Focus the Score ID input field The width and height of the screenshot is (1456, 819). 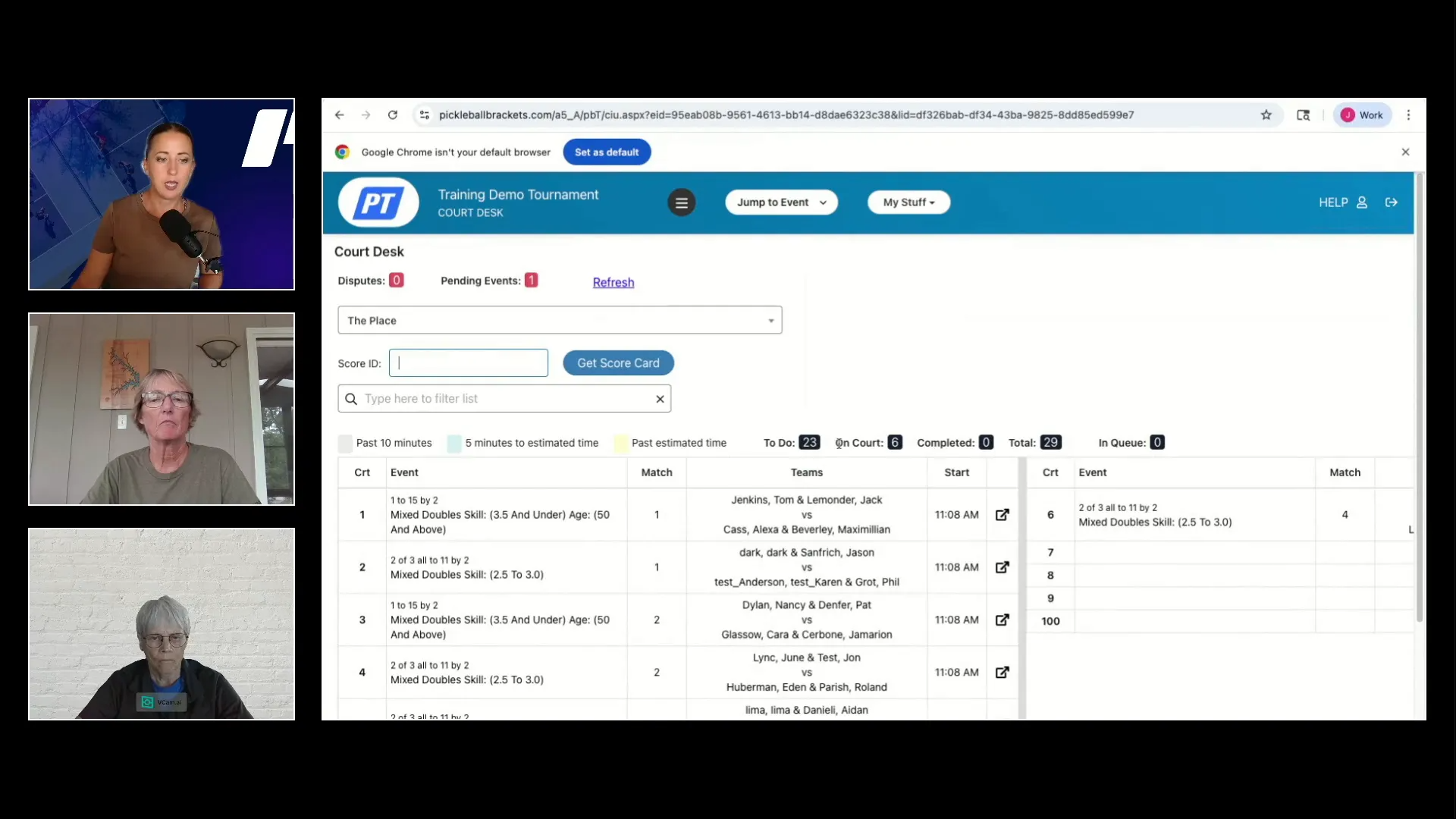point(469,363)
